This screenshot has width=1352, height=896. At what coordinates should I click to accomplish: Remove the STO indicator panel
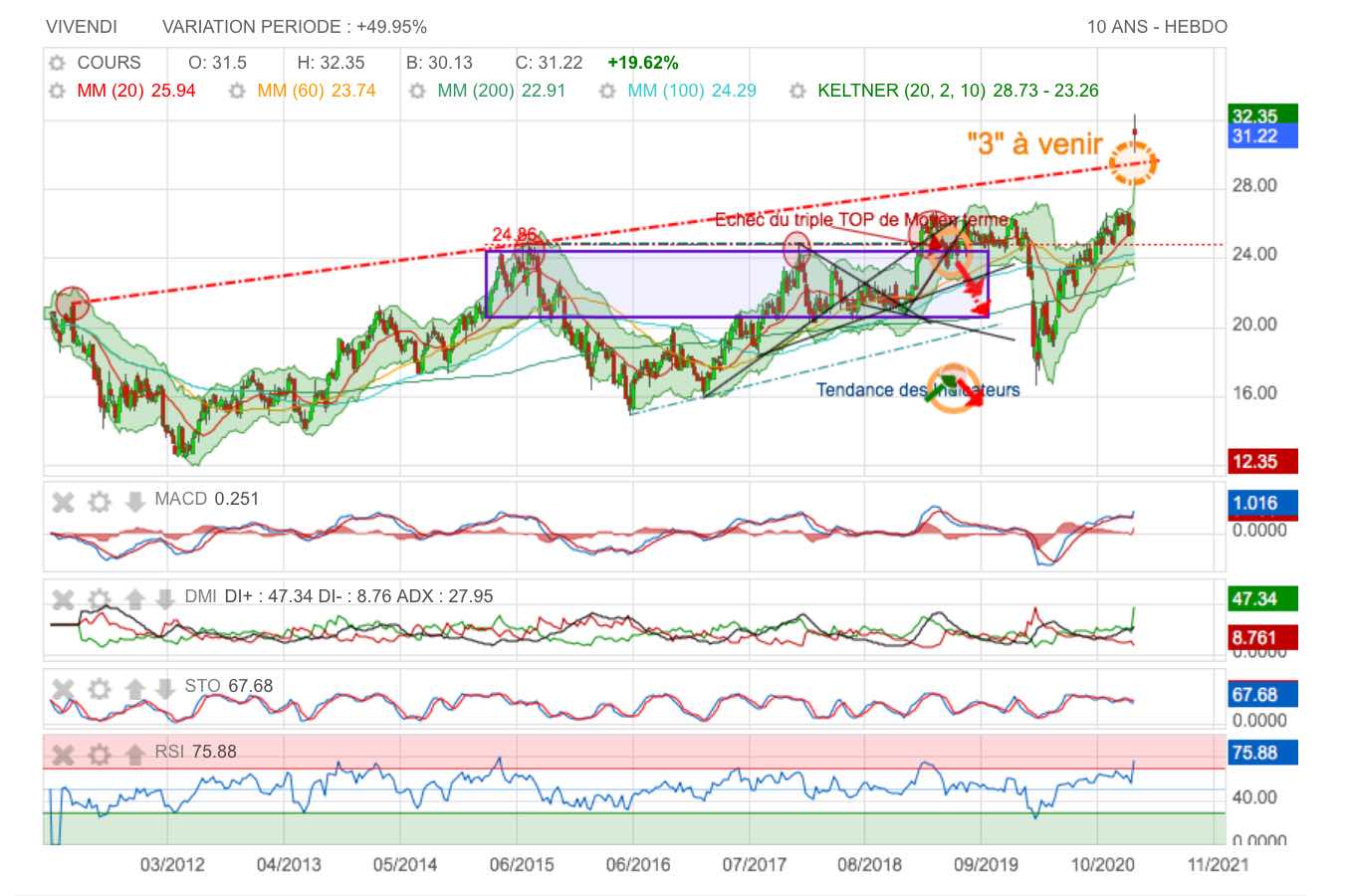pos(64,688)
